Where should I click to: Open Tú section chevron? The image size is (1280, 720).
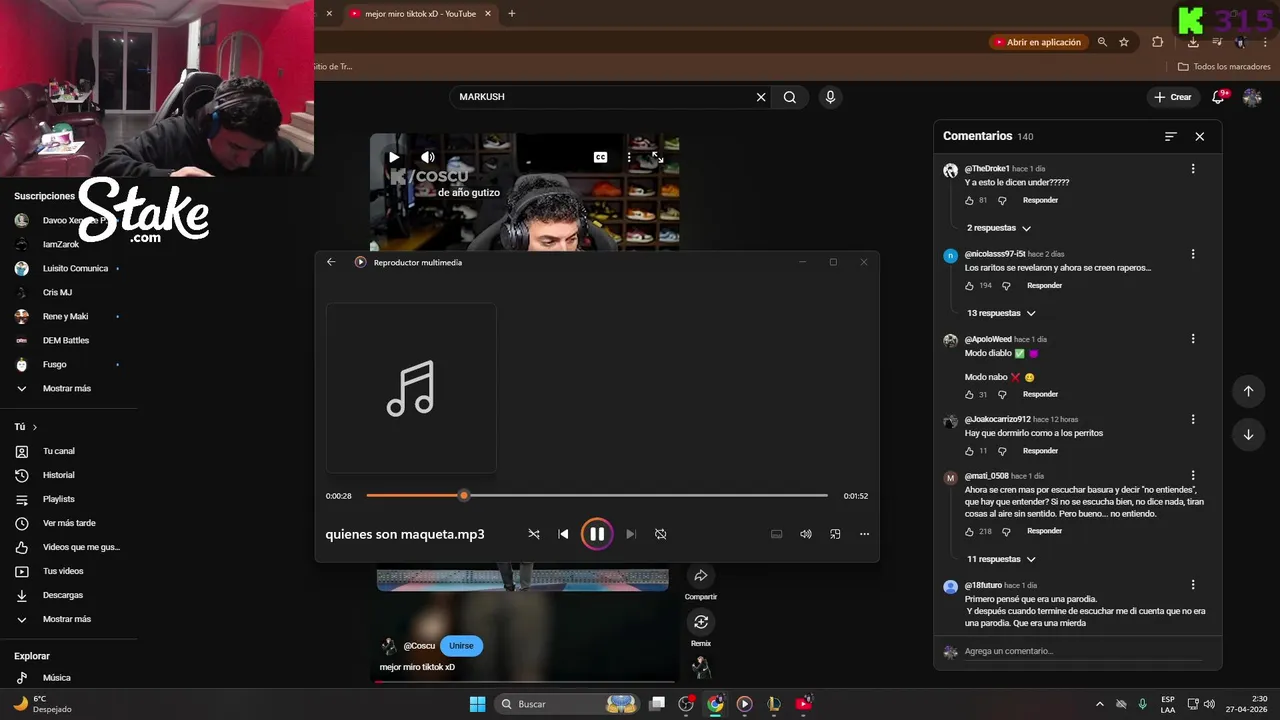pos(35,427)
